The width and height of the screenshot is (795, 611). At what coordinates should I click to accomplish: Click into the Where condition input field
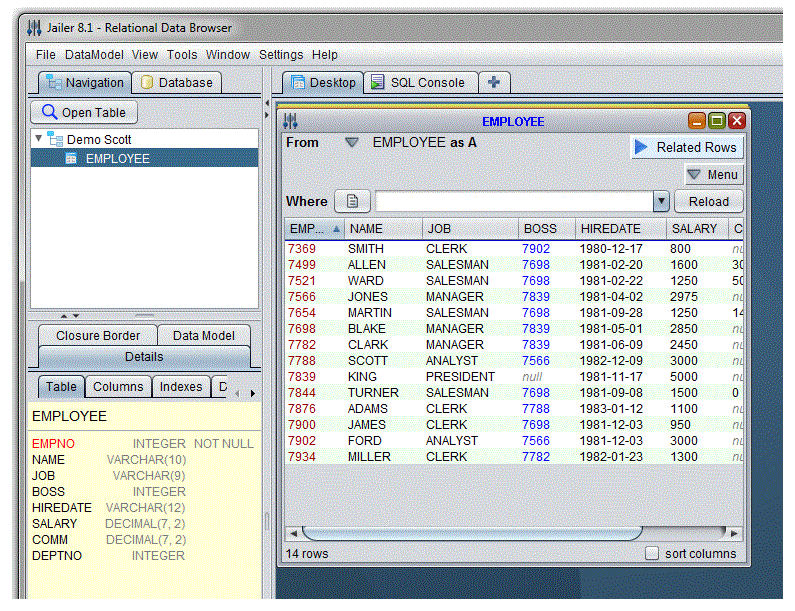click(513, 202)
